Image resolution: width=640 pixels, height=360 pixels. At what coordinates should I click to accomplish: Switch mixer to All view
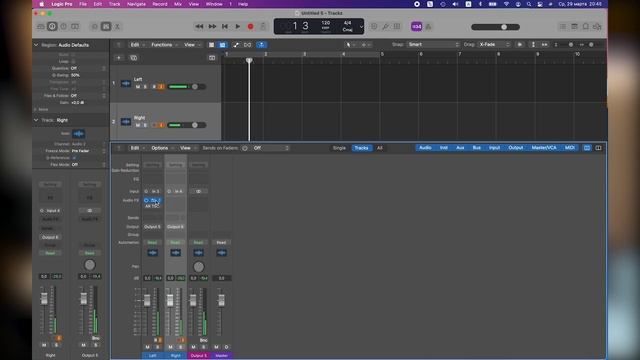pyautogui.click(x=380, y=148)
